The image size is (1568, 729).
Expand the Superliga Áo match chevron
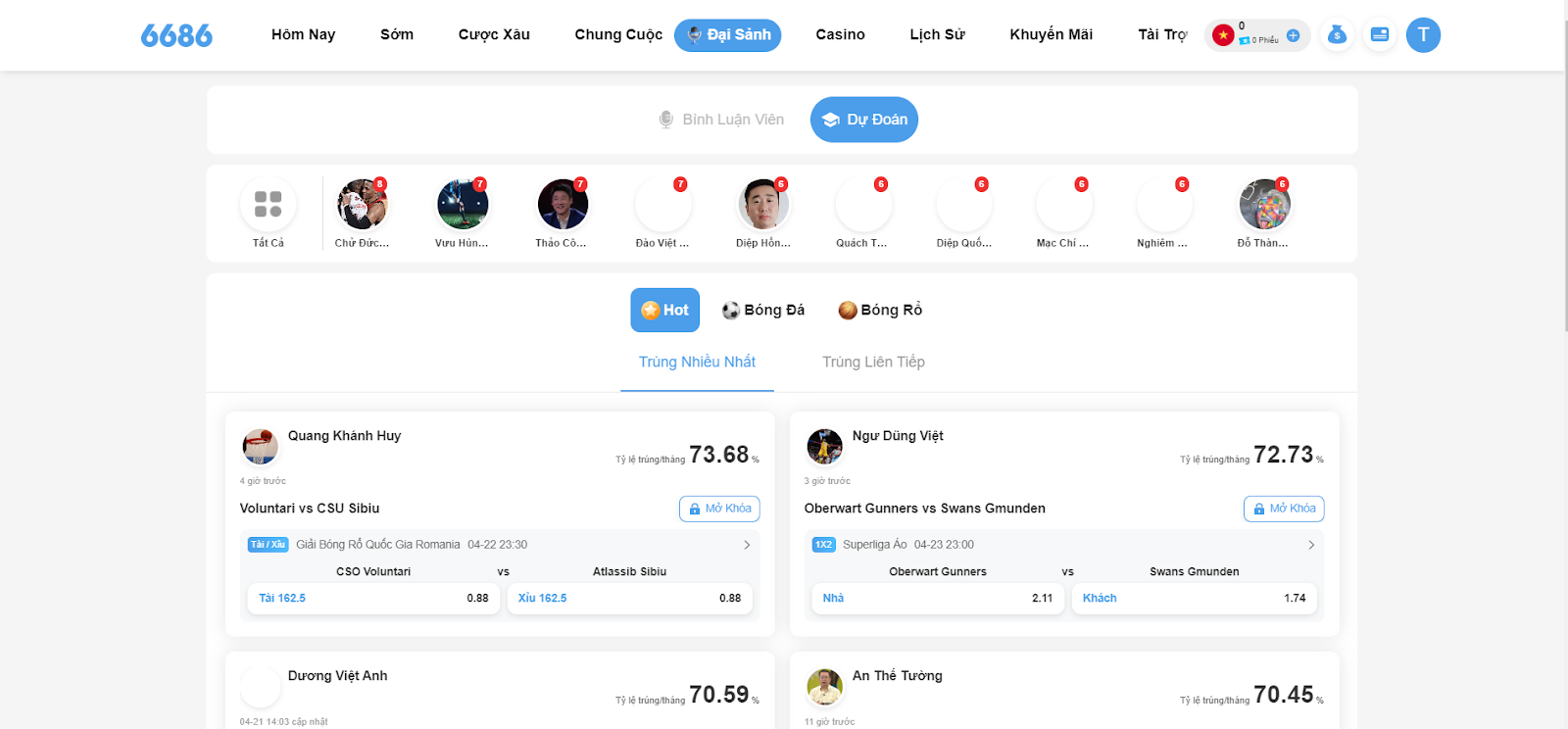click(x=1311, y=545)
